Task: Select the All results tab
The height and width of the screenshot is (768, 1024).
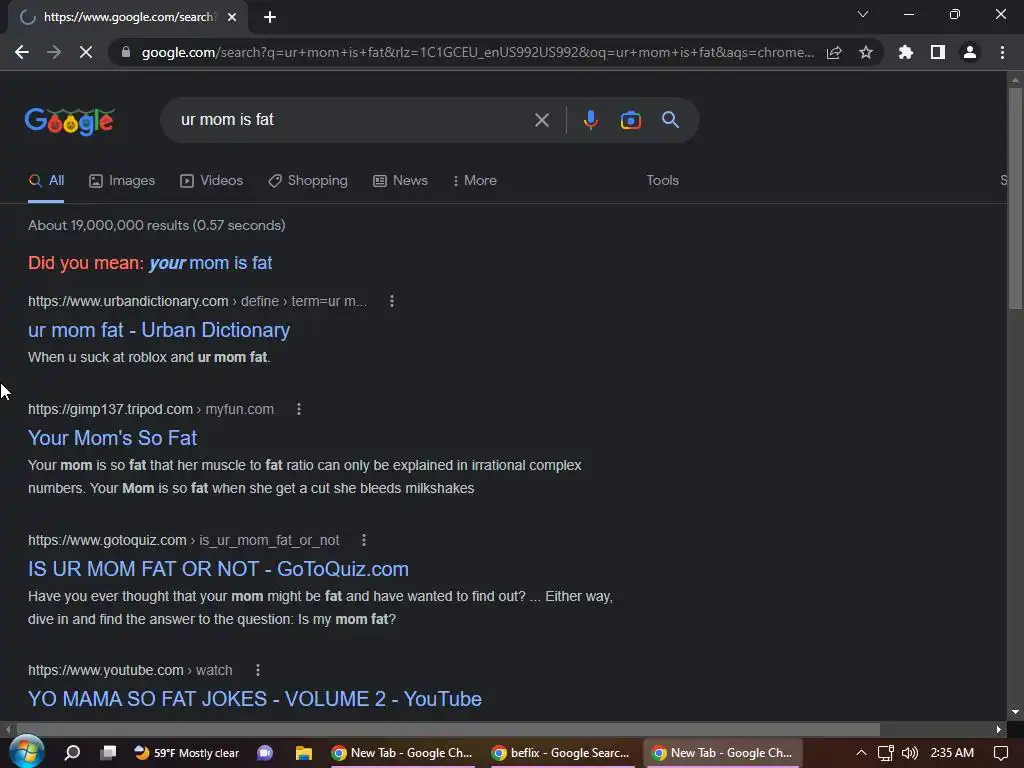Action: click(x=46, y=181)
